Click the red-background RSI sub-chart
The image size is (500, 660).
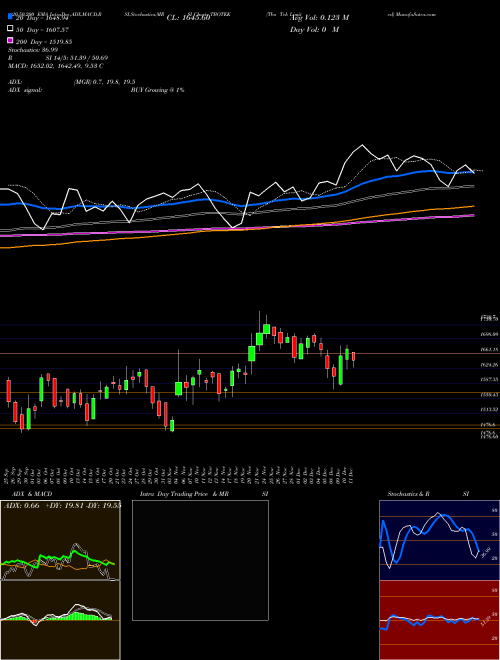[x=439, y=620]
